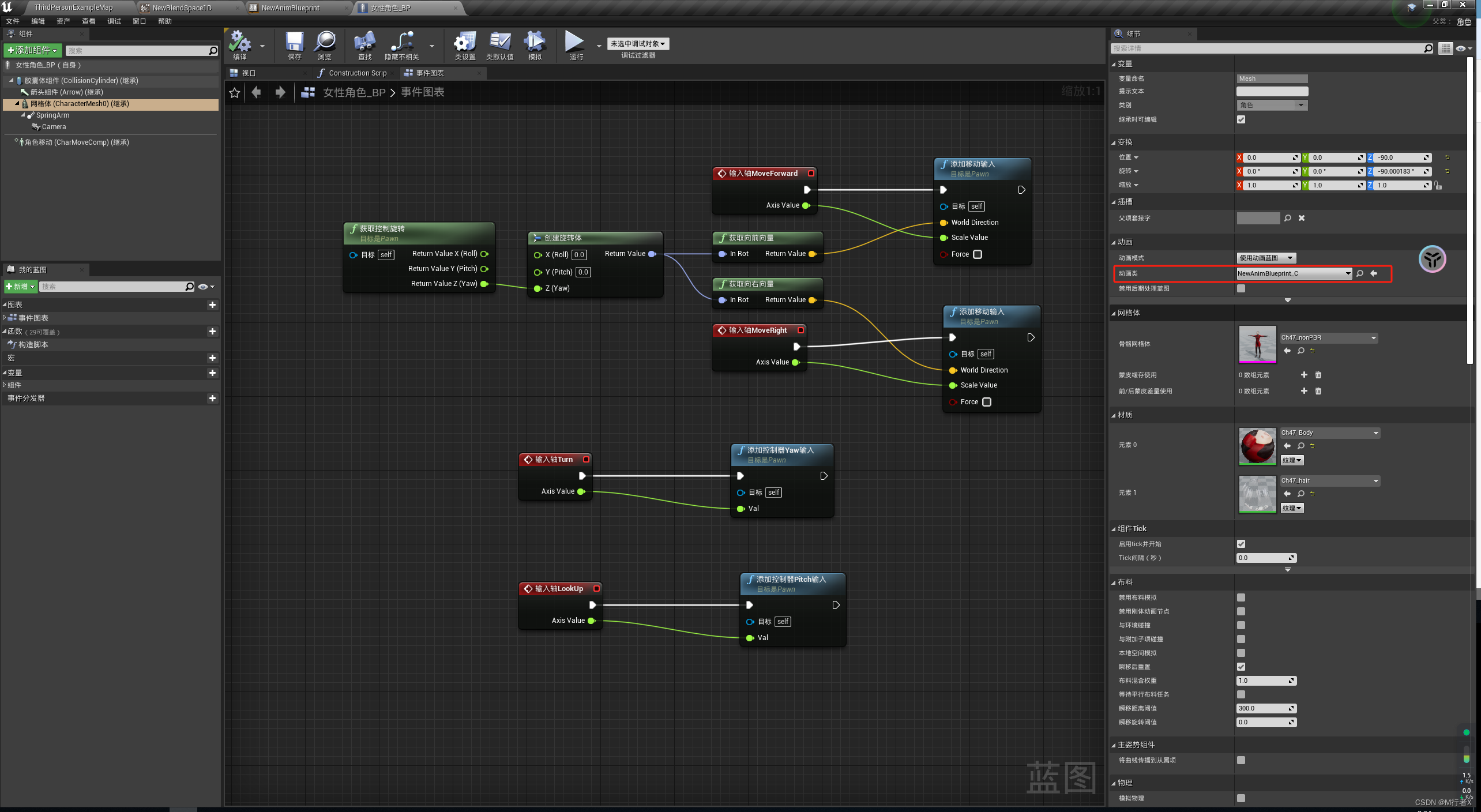Open Ch47_Body material dropdown

click(1330, 433)
